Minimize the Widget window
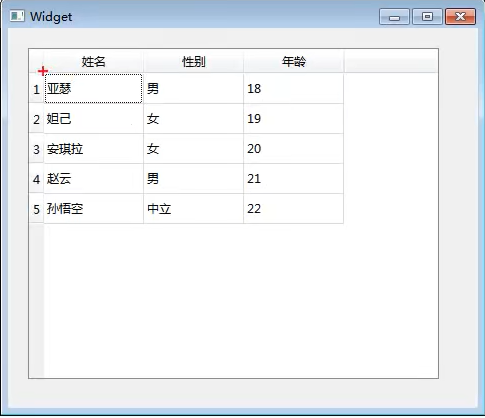This screenshot has height=418, width=485. (394, 17)
